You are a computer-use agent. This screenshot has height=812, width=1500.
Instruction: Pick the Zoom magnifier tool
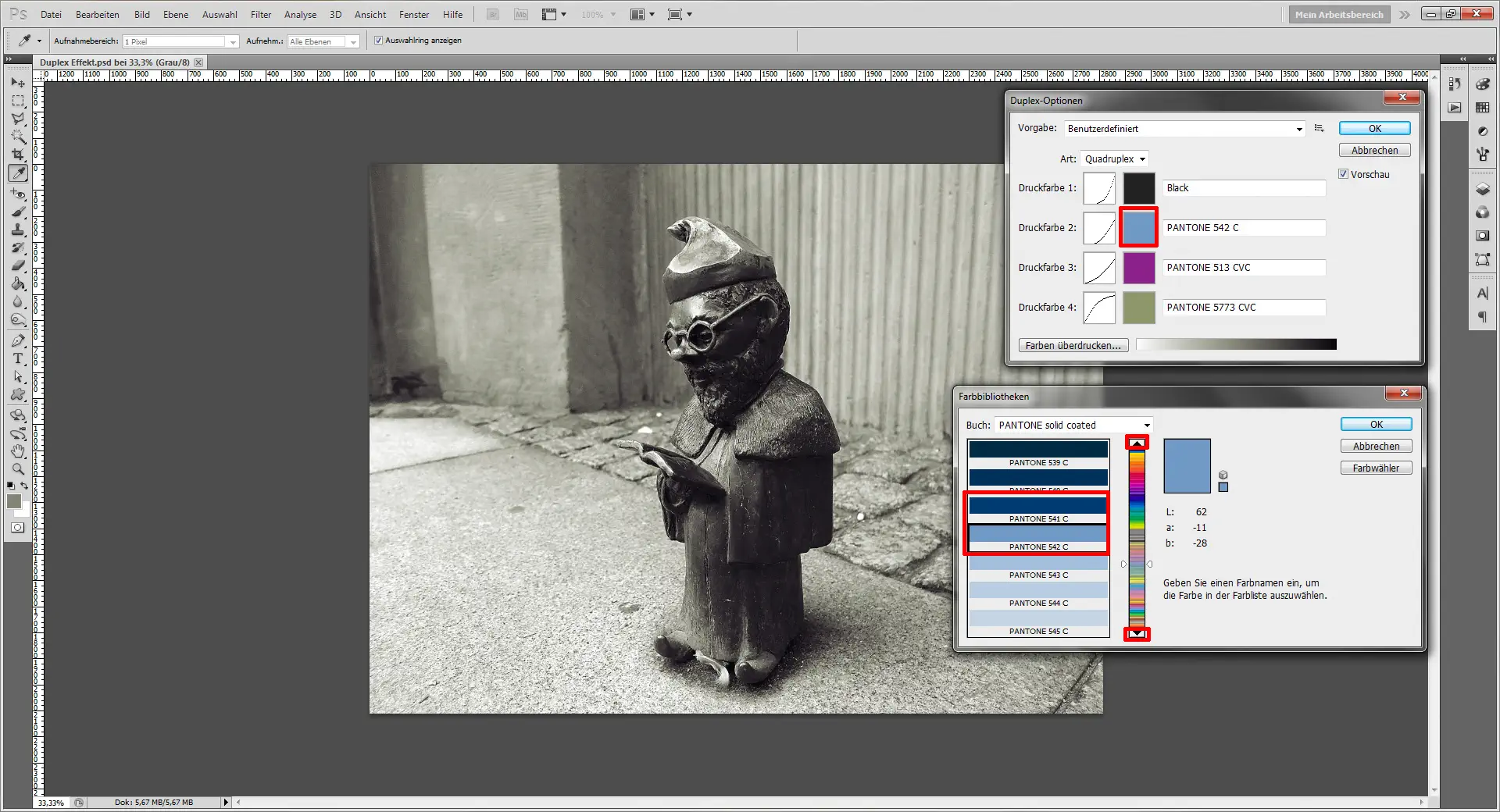[x=18, y=469]
